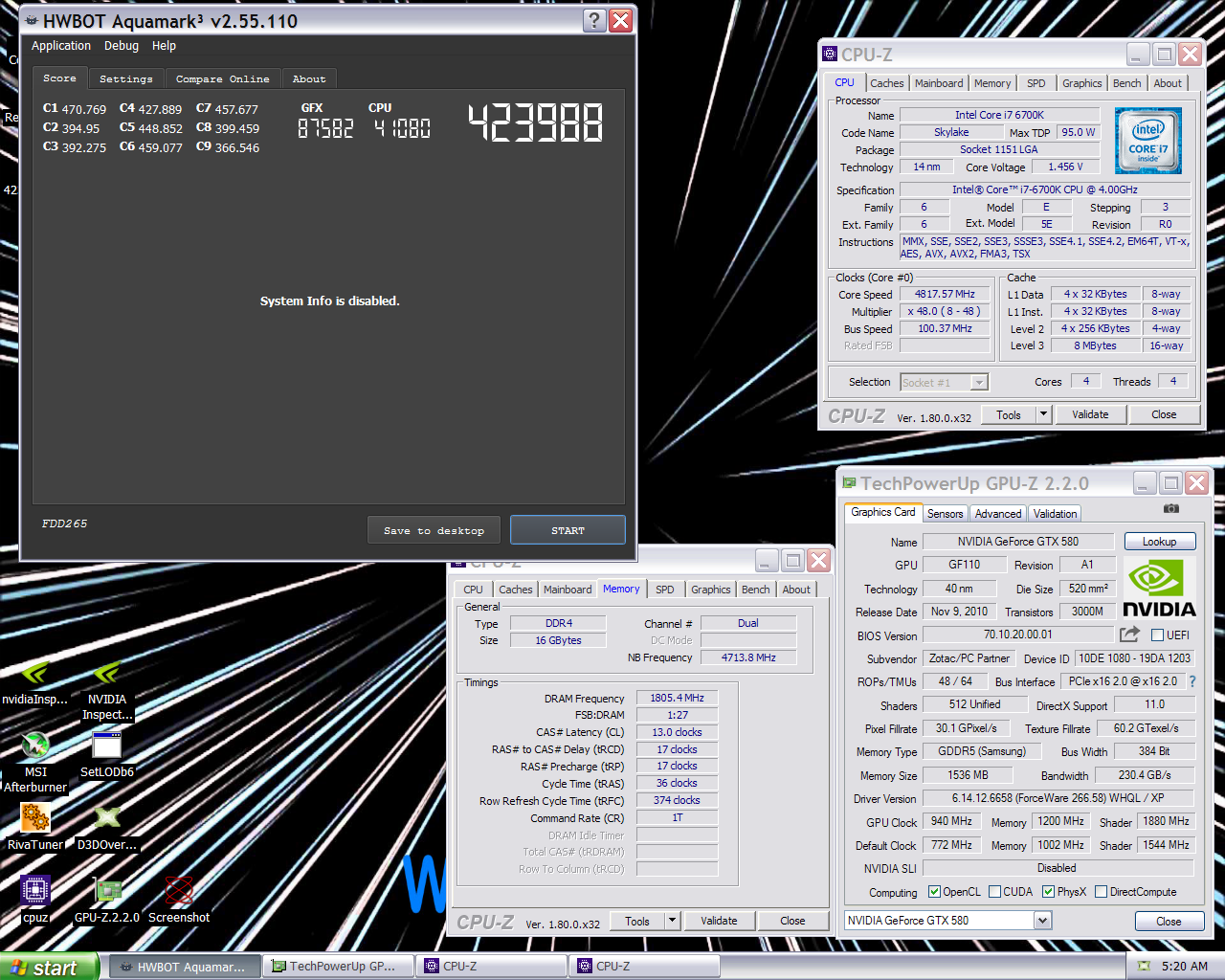Toggle the UEFI checkbox in GPU-Z
The width and height of the screenshot is (1225, 980).
1157,635
